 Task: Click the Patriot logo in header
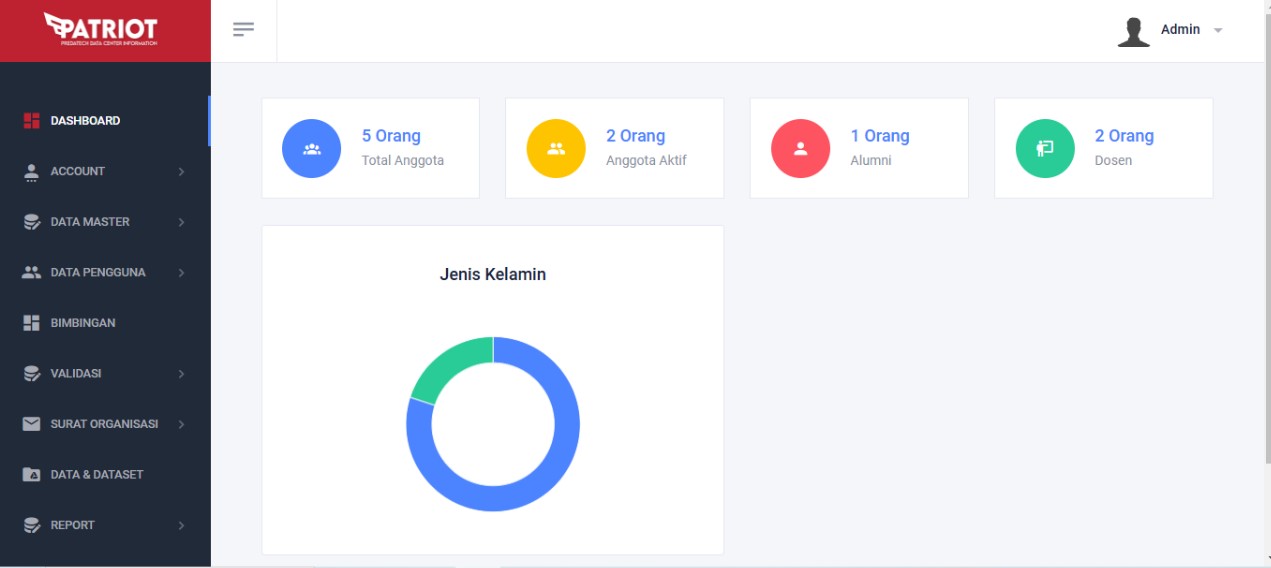point(105,30)
